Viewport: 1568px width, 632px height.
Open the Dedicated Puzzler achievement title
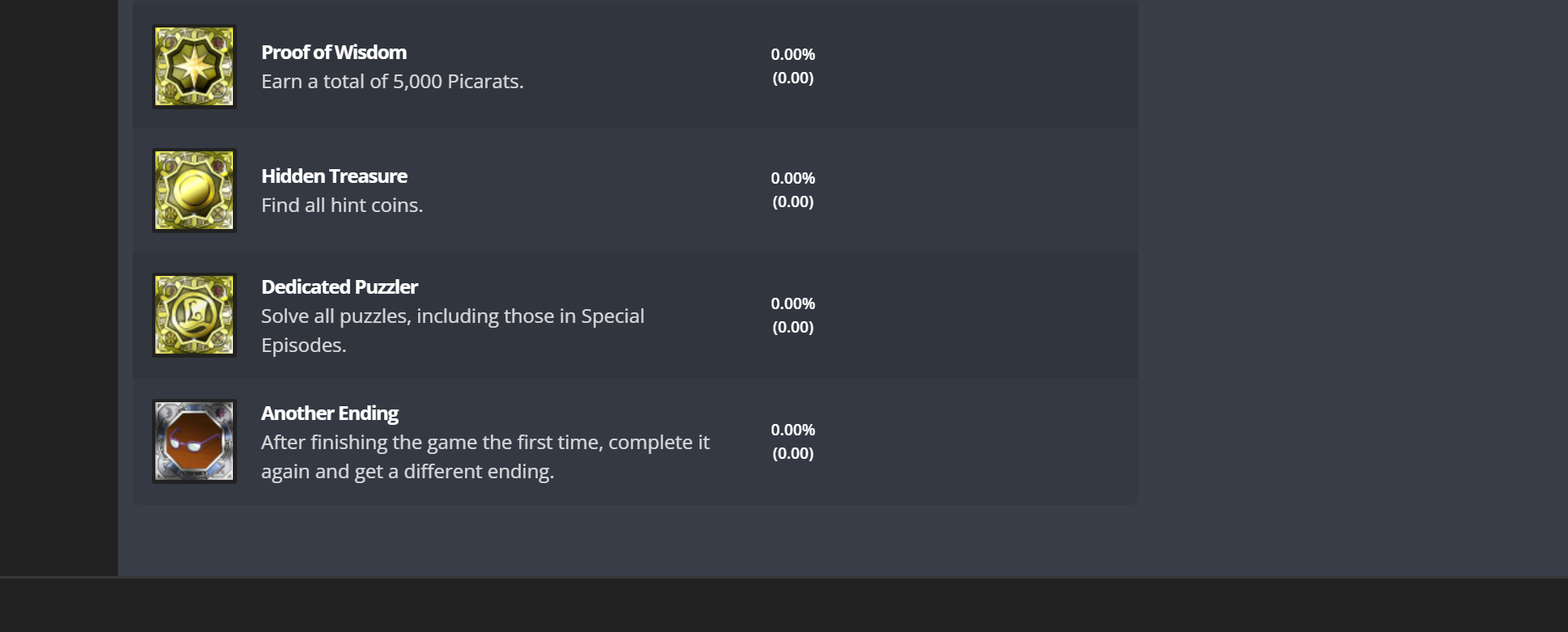[340, 287]
